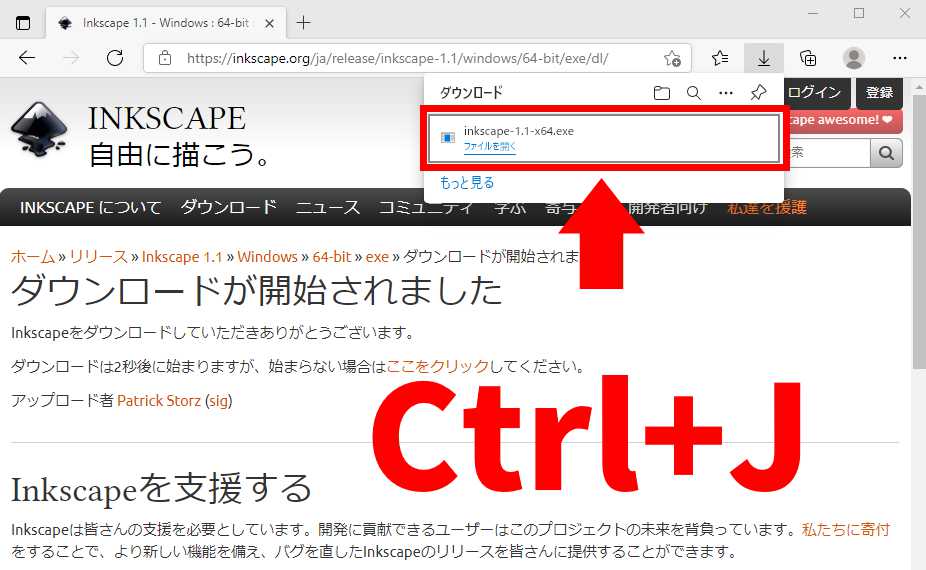Viewport: 926px width, 570px height.
Task: Click リリース breadcrumb link
Action: [x=98, y=257]
